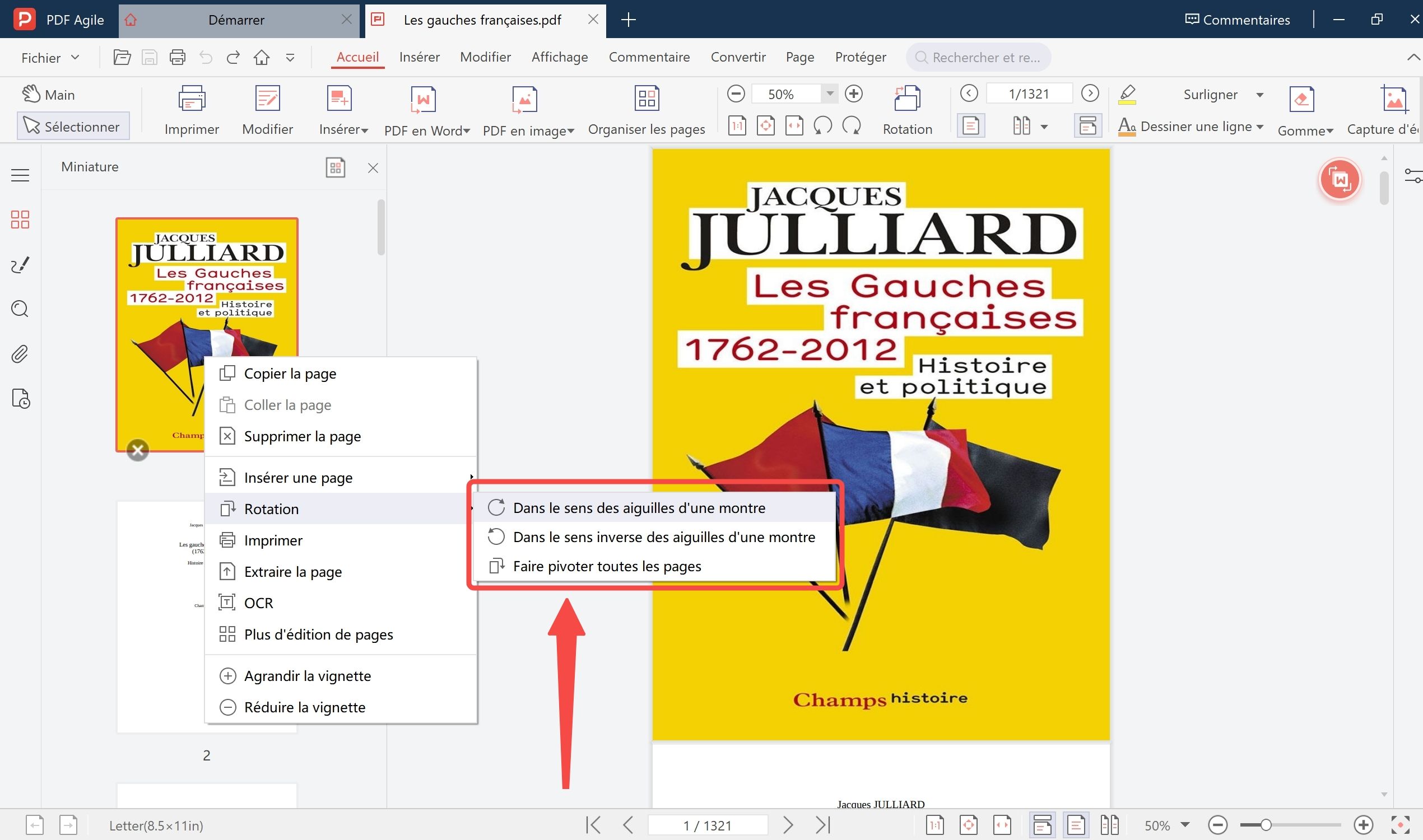The image size is (1423, 840).
Task: Click the thumbnail page edit grid icon
Action: click(x=335, y=167)
